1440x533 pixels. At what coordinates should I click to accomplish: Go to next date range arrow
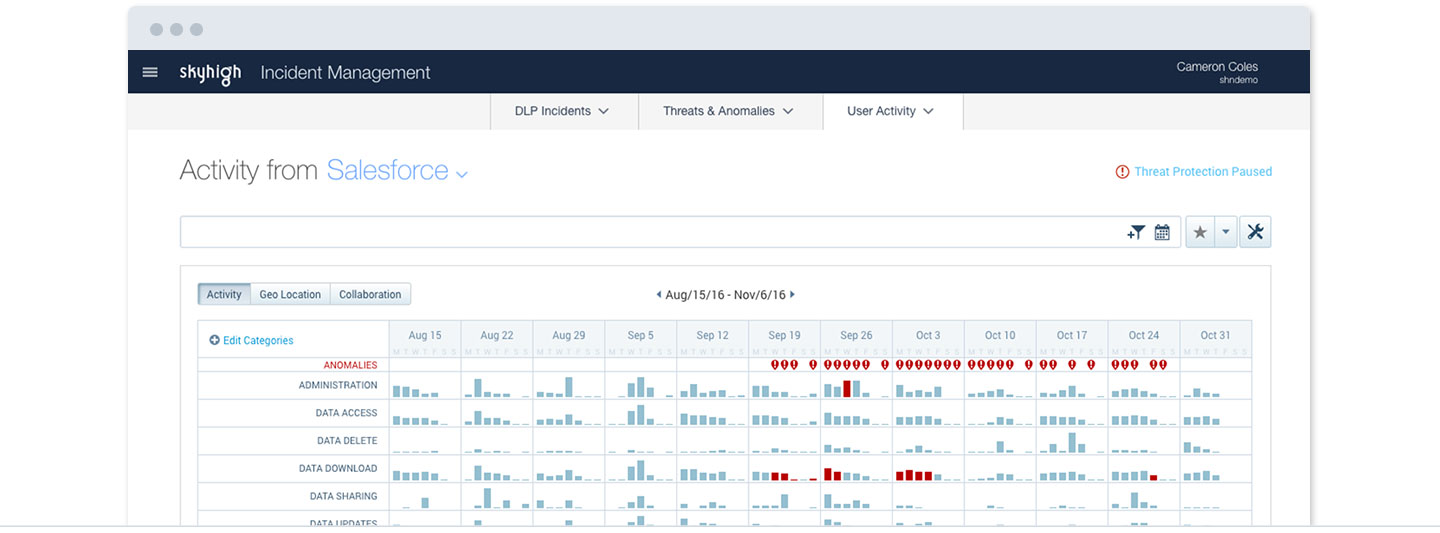point(793,295)
